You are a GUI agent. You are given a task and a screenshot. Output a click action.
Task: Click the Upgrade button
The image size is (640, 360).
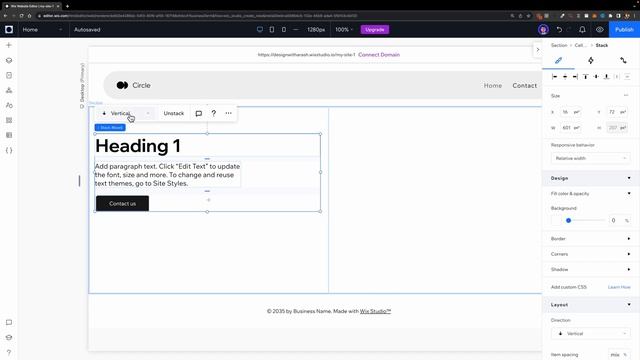point(375,29)
